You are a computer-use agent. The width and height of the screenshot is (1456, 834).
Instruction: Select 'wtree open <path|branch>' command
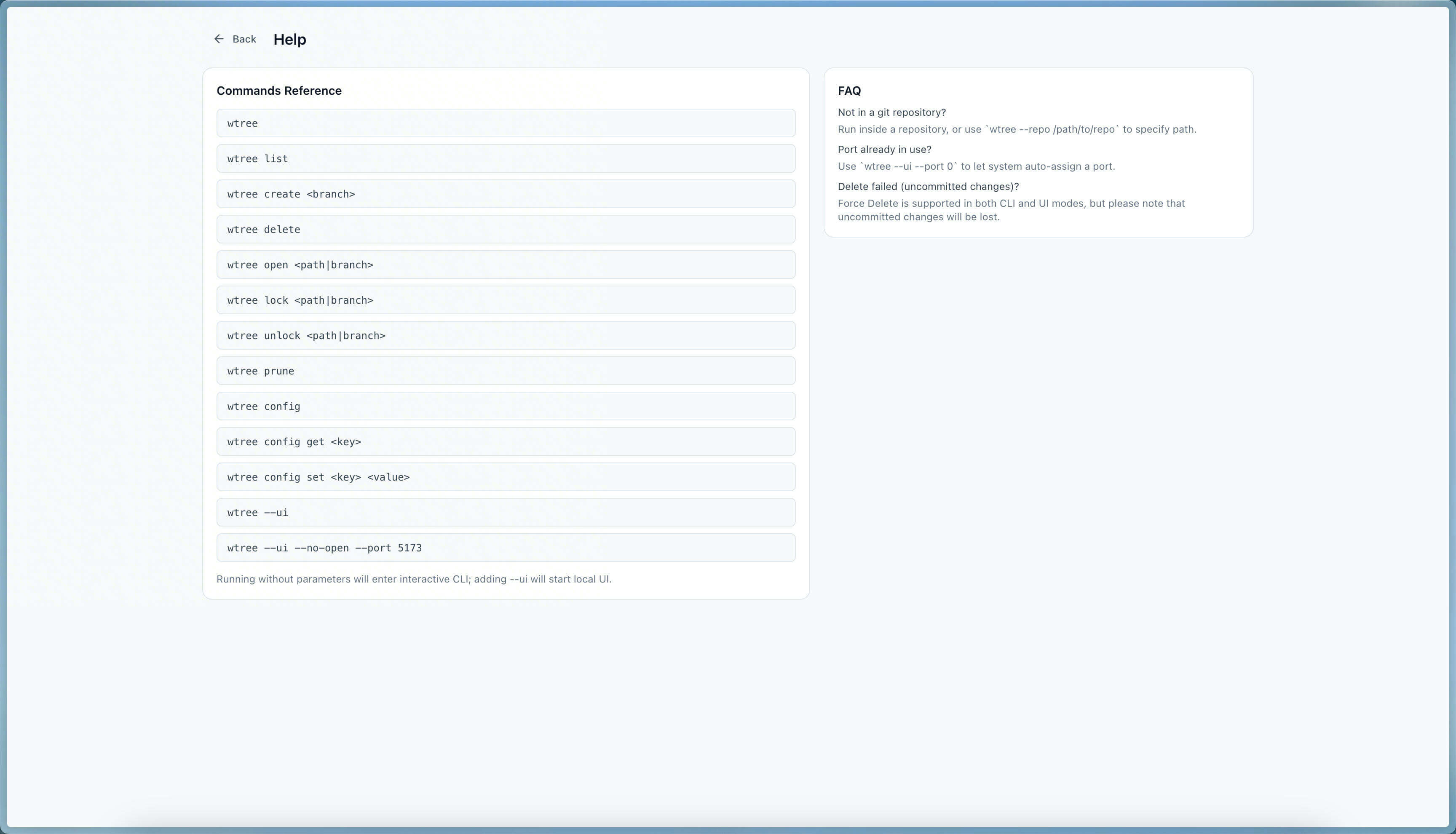(505, 265)
